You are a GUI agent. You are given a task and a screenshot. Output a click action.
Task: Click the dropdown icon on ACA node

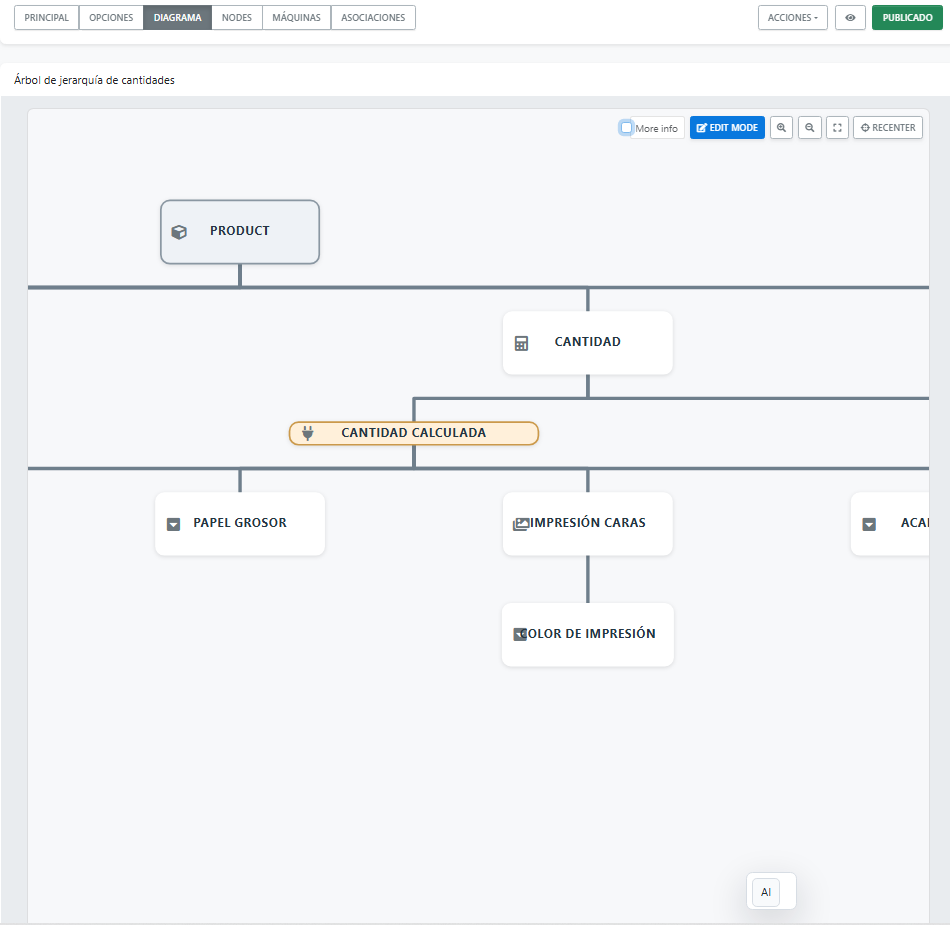[869, 524]
